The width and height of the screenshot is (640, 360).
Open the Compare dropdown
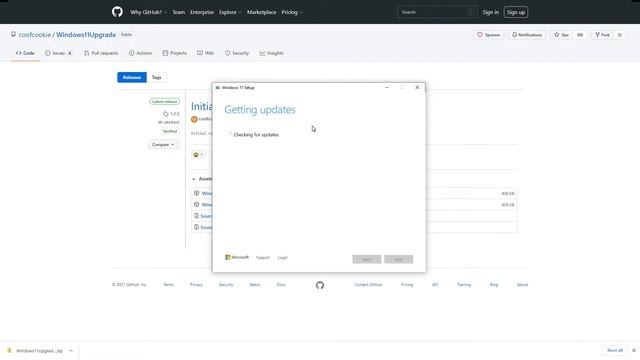coord(163,144)
